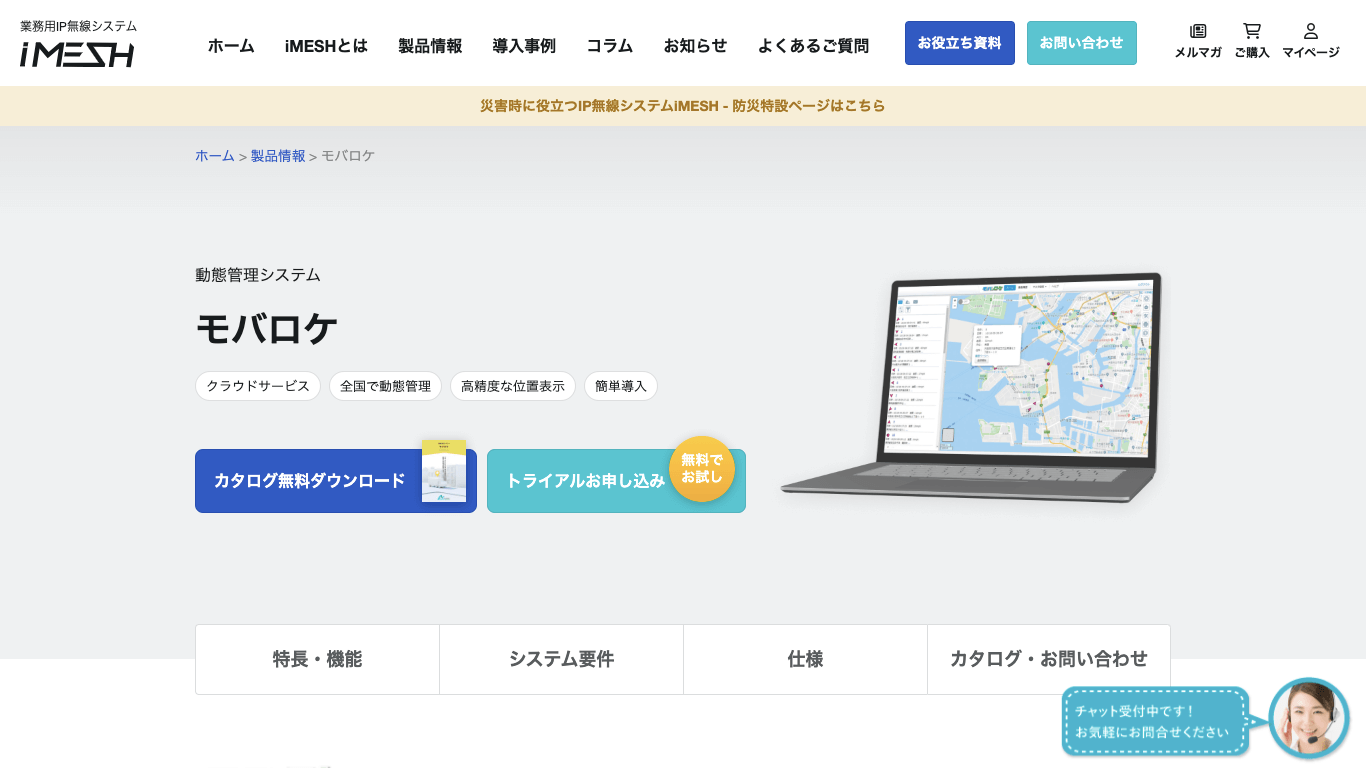Open 製品情報 in the navigation menu

coord(428,44)
